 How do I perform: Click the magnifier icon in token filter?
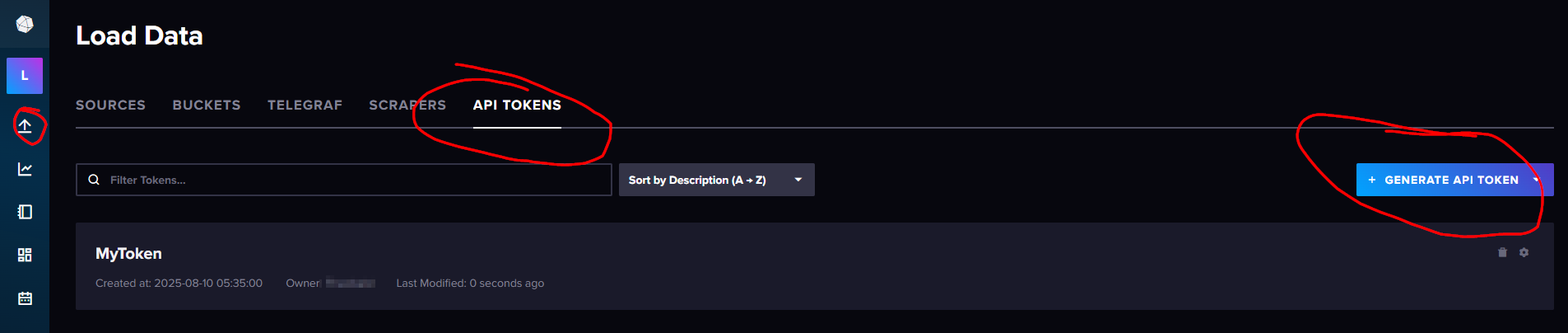coord(94,180)
